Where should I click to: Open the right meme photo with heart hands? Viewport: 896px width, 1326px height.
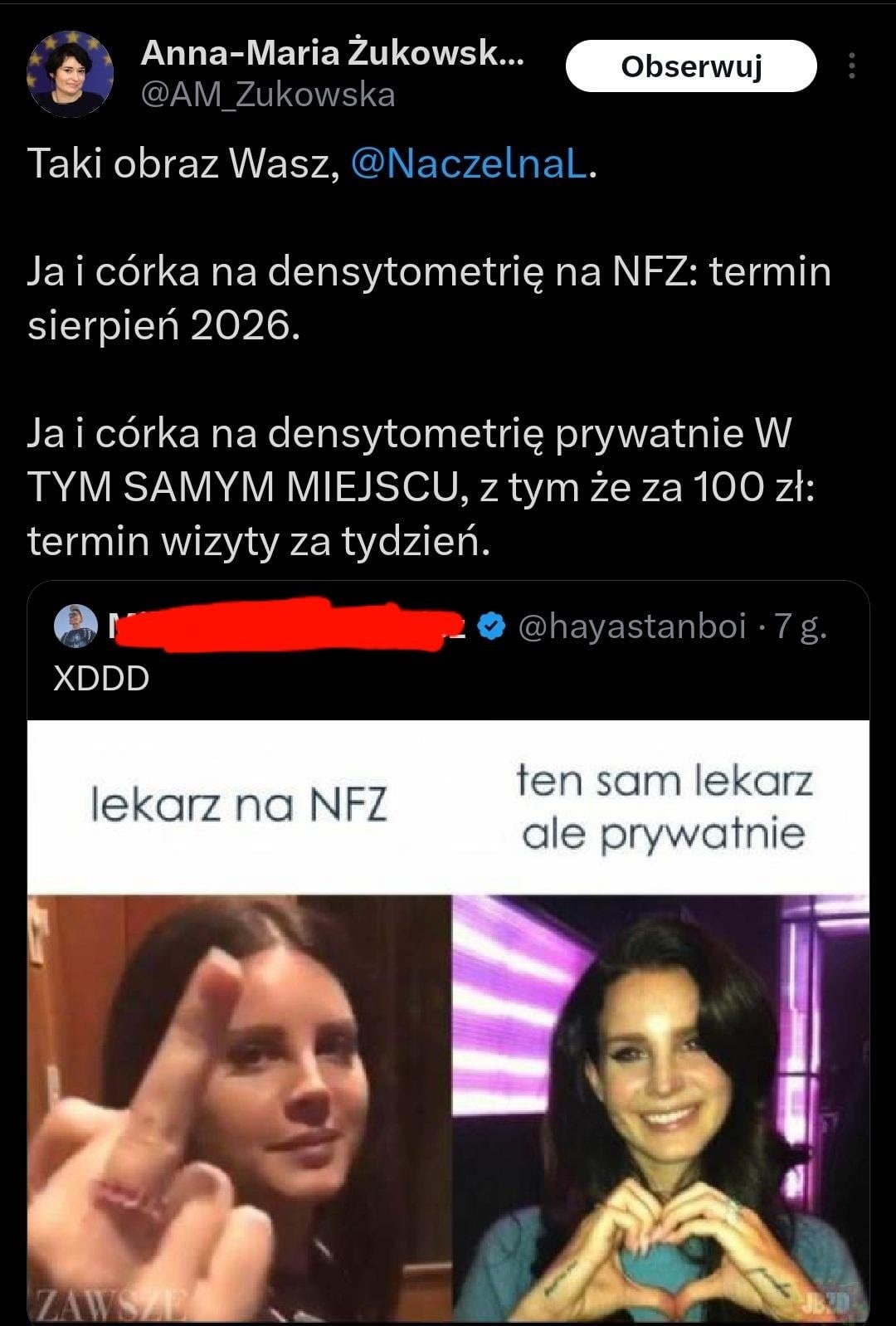[x=661, y=1109]
